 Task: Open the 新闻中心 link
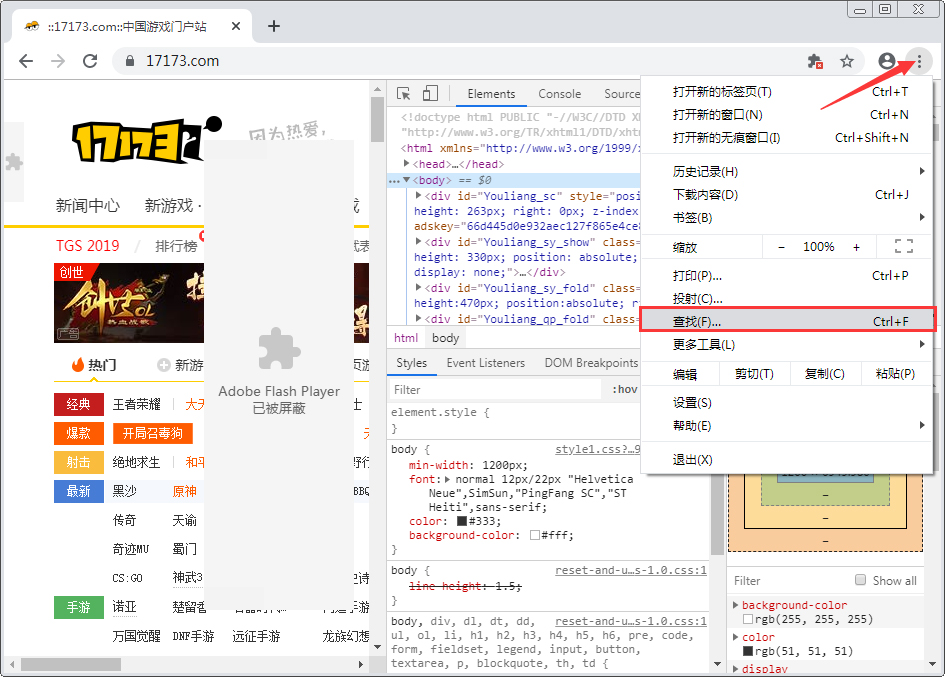(x=88, y=206)
